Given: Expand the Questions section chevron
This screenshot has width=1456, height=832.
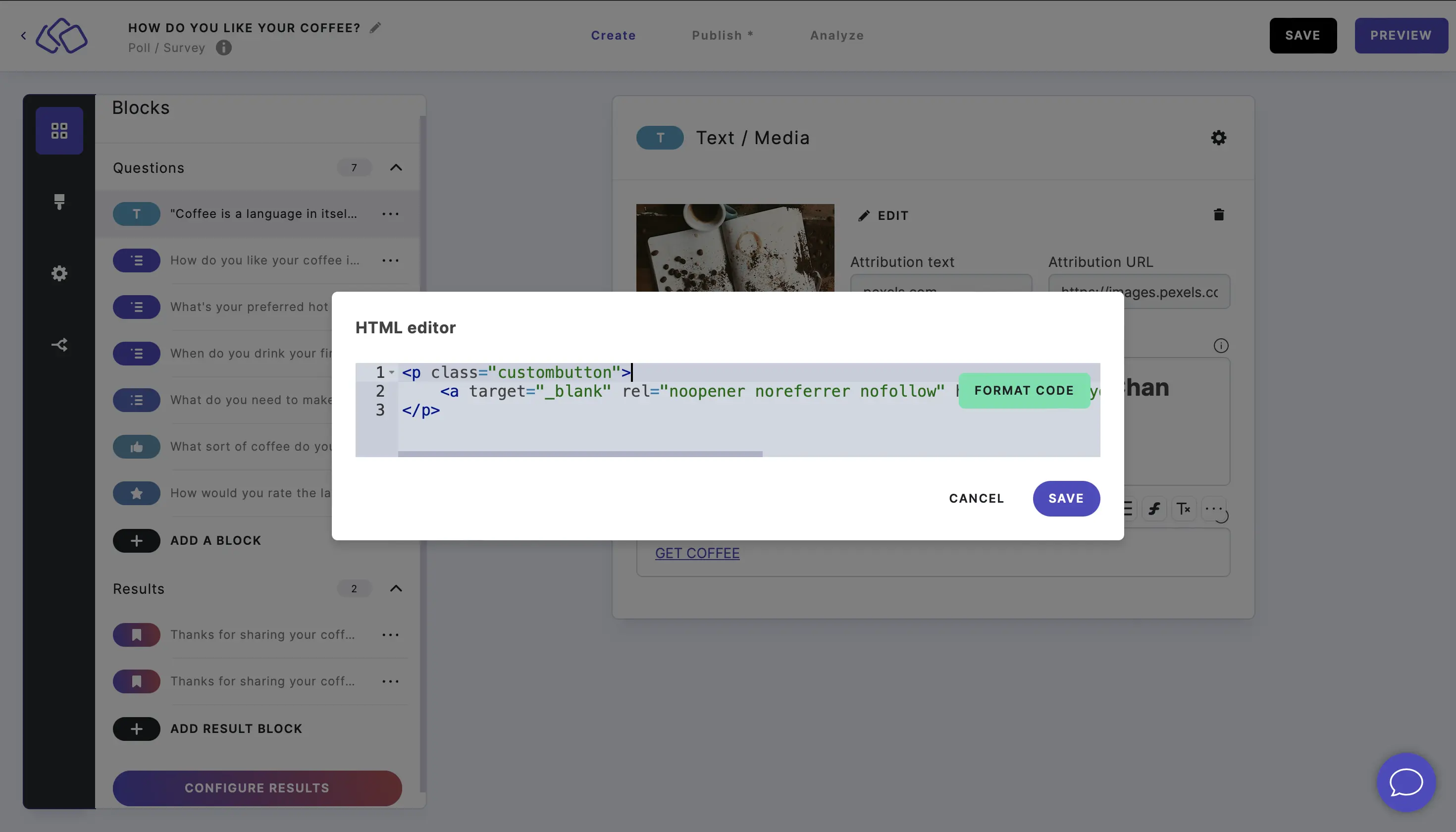Looking at the screenshot, I should pos(397,167).
